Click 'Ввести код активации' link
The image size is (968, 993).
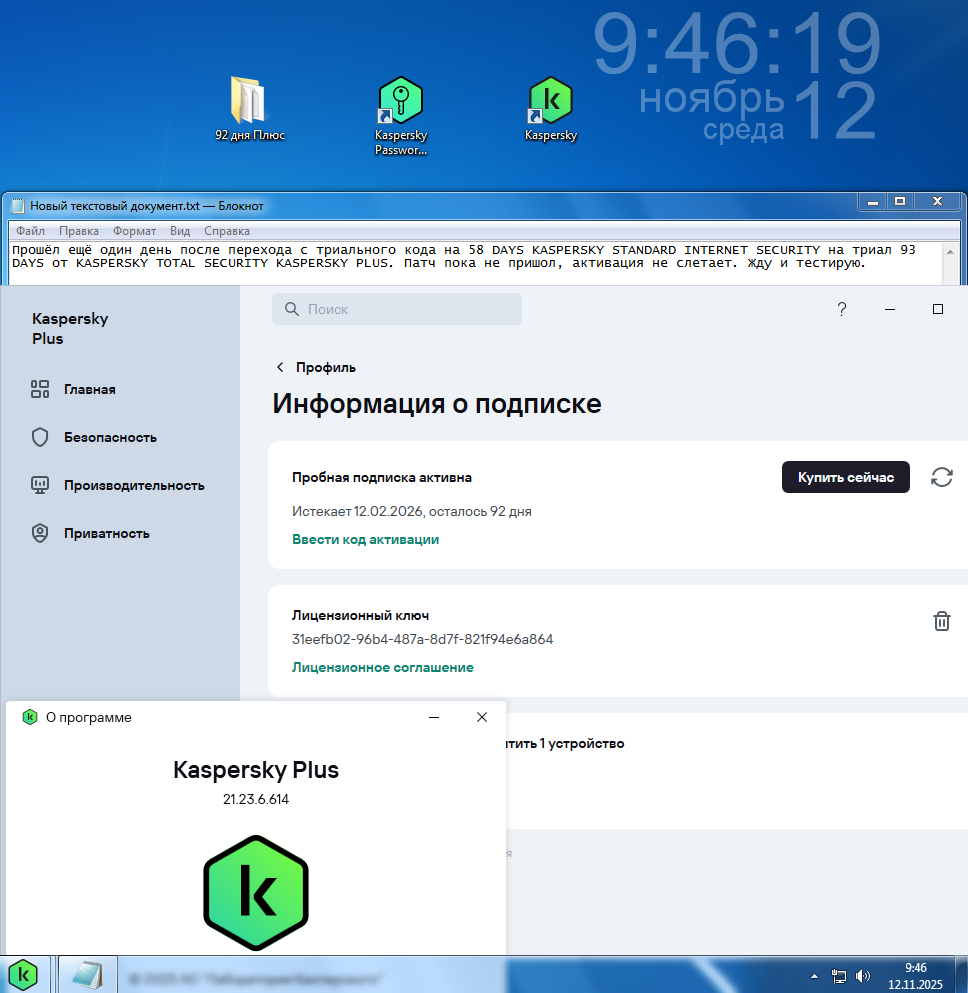pos(365,540)
